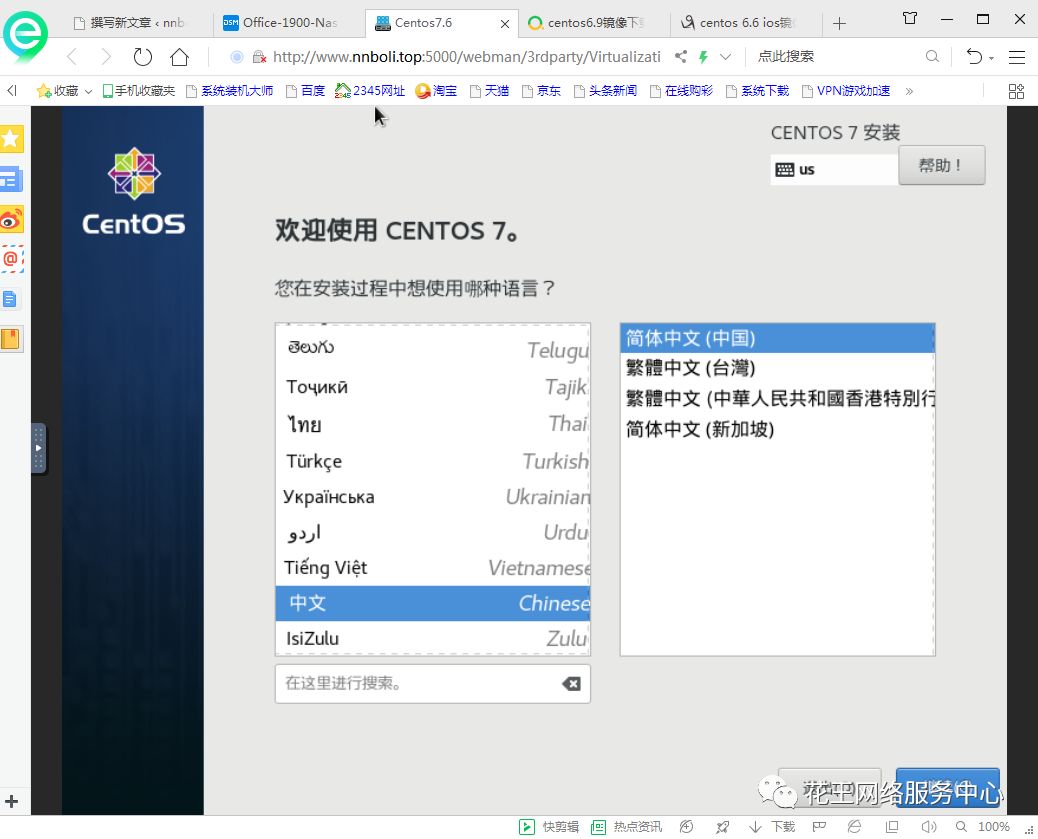The height and width of the screenshot is (839, 1038).
Task: Open the Weibo sidebar icon
Action: coord(11,219)
